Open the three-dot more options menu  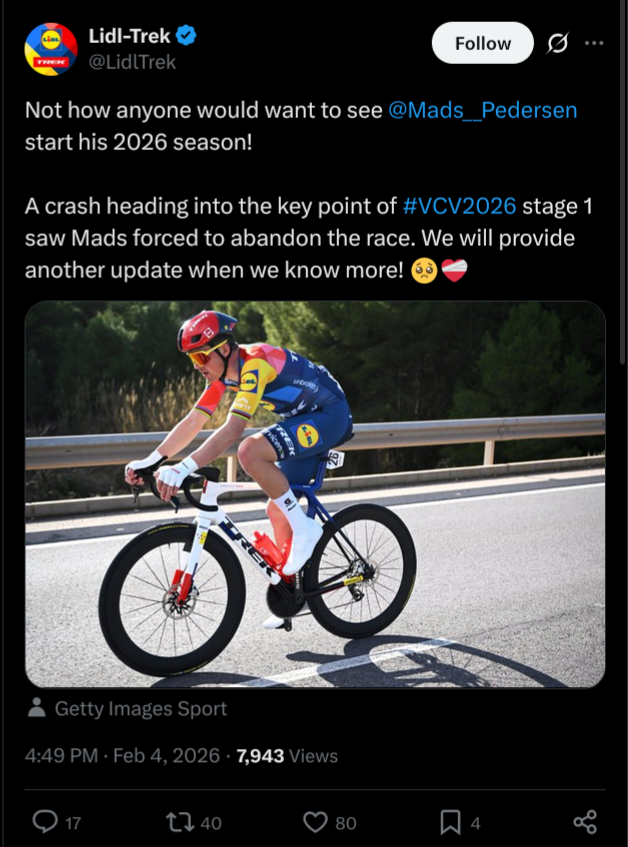pyautogui.click(x=594, y=43)
